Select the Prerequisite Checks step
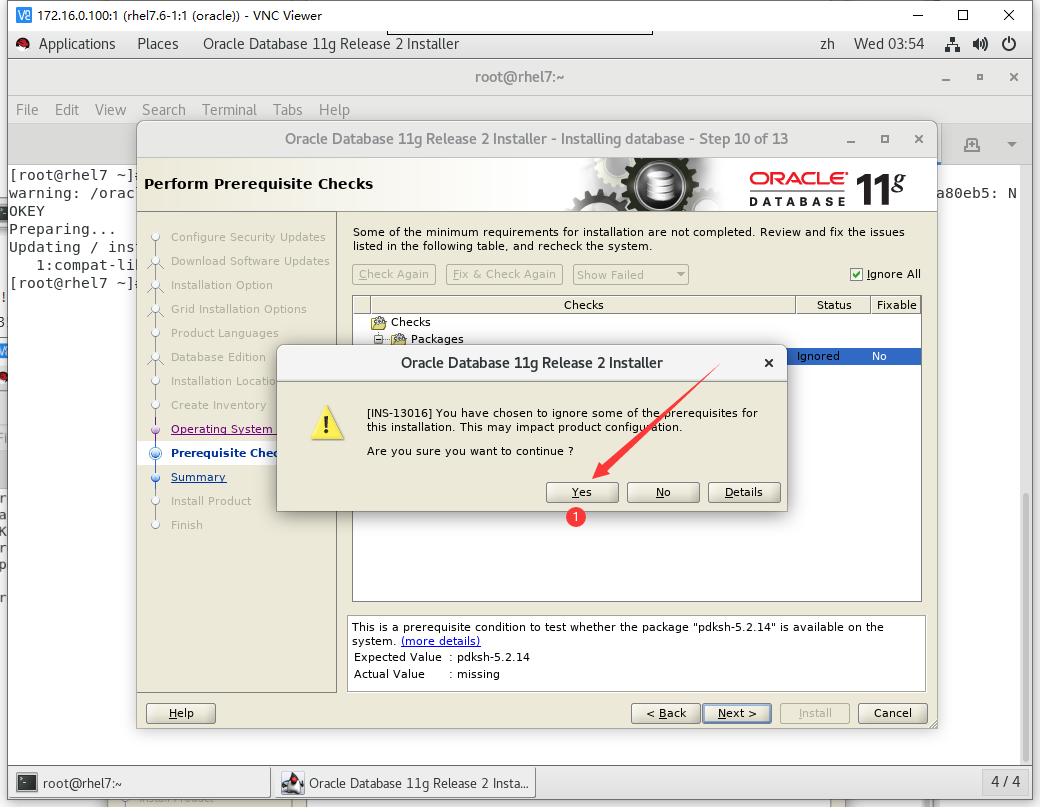This screenshot has height=807, width=1040. (x=224, y=453)
